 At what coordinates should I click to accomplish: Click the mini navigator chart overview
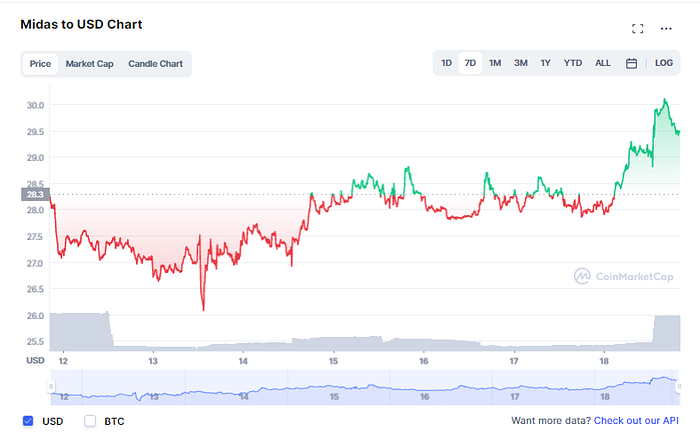365,387
